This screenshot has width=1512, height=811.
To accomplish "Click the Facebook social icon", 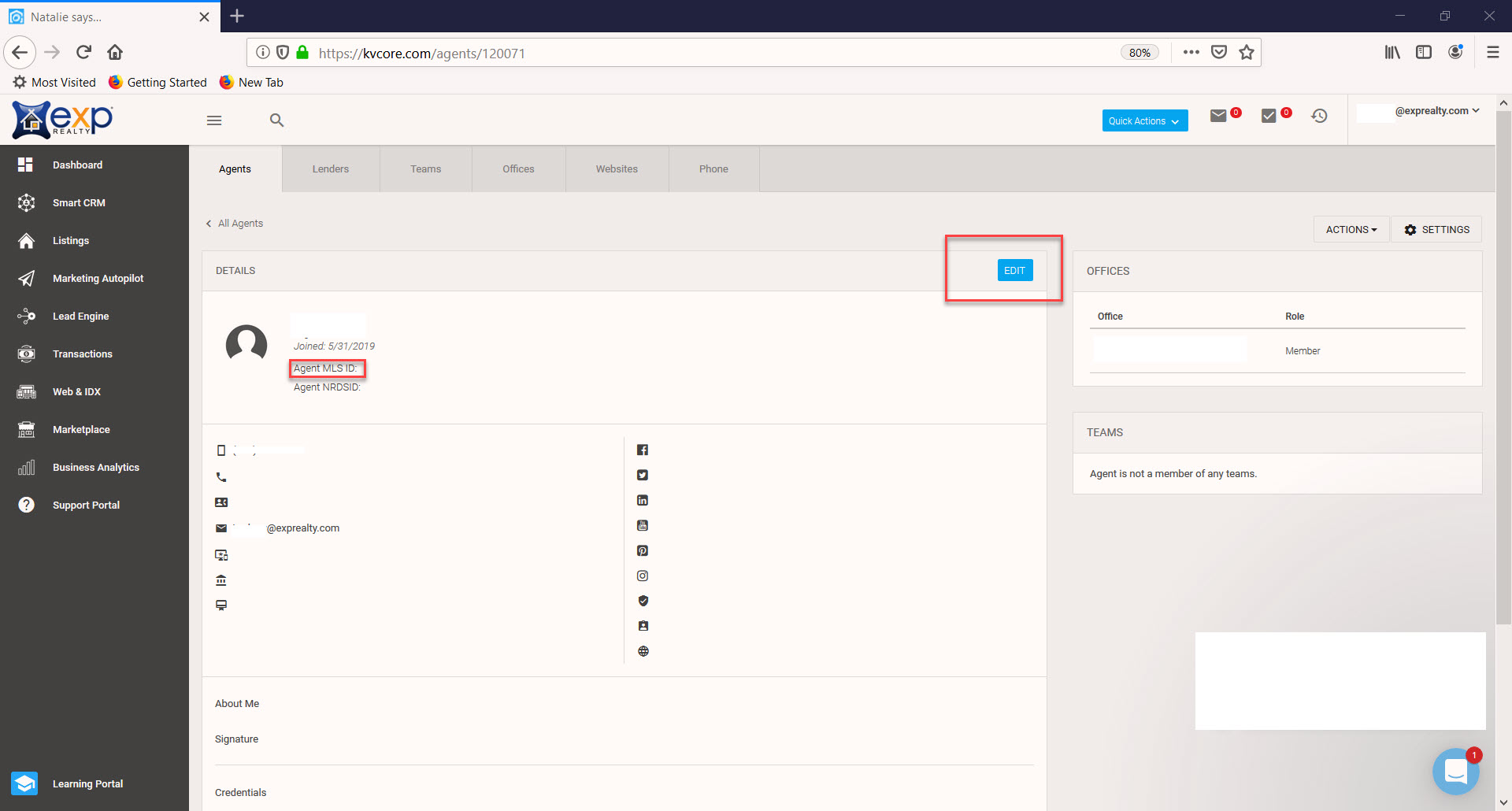I will coord(643,450).
